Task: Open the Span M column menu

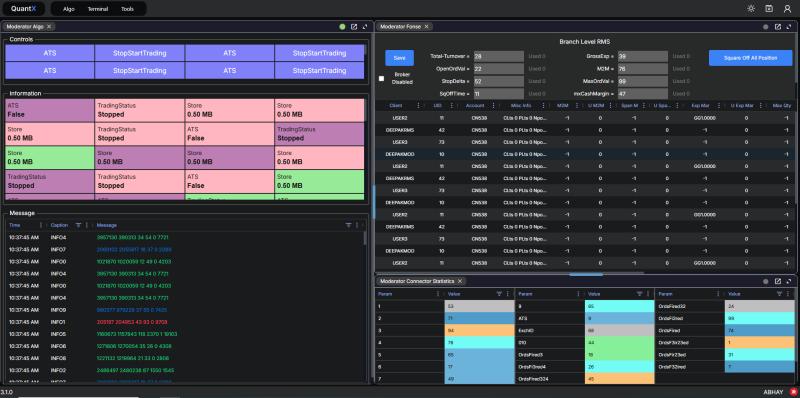Action: tap(644, 106)
